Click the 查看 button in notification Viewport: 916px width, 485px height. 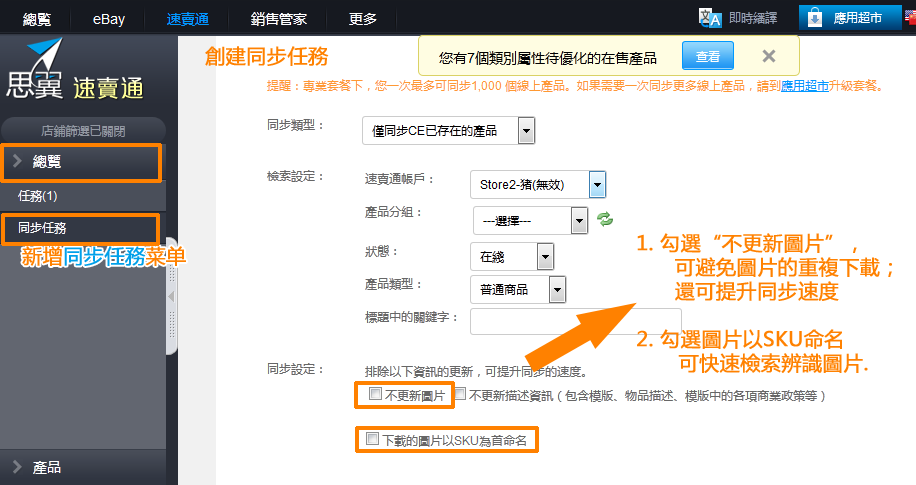point(707,56)
